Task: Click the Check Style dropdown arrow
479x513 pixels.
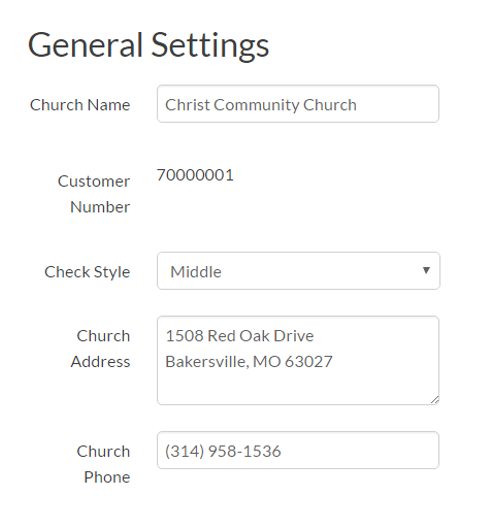Action: pyautogui.click(x=426, y=270)
